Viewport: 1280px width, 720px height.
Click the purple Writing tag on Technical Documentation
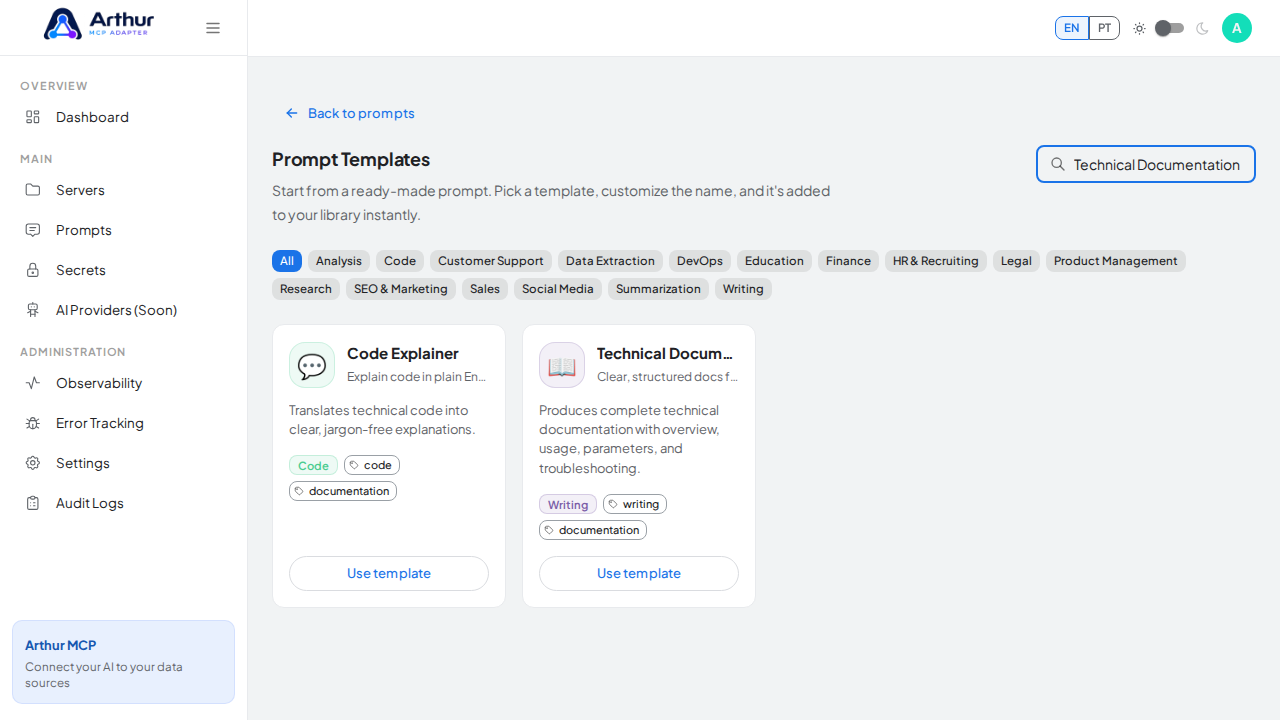[568, 505]
